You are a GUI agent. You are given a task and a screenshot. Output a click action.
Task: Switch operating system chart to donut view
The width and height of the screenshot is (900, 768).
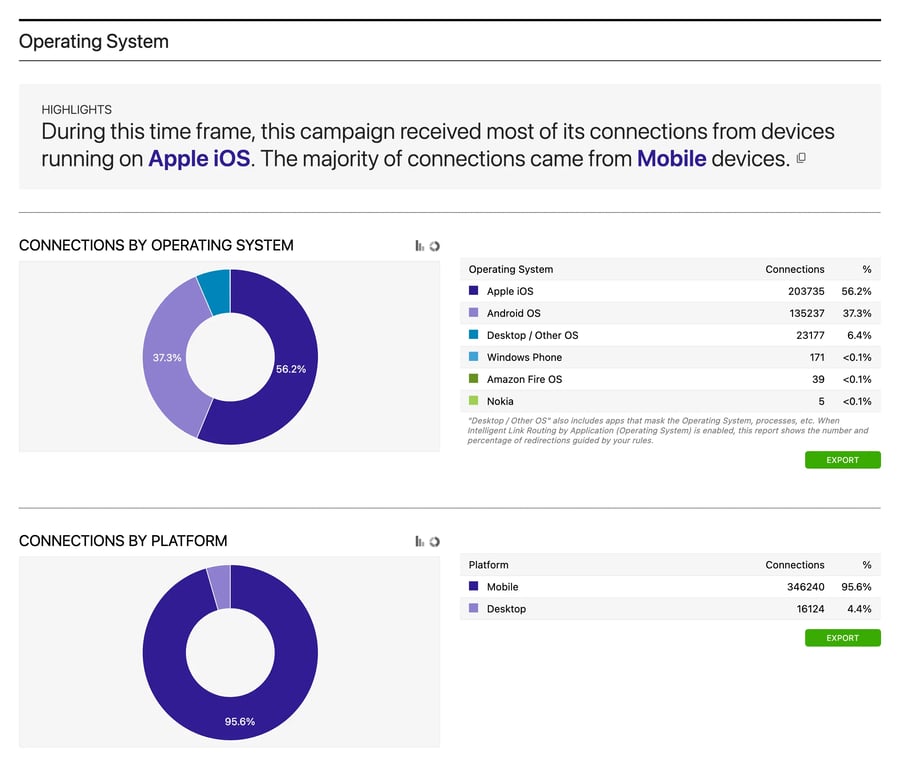(x=435, y=246)
